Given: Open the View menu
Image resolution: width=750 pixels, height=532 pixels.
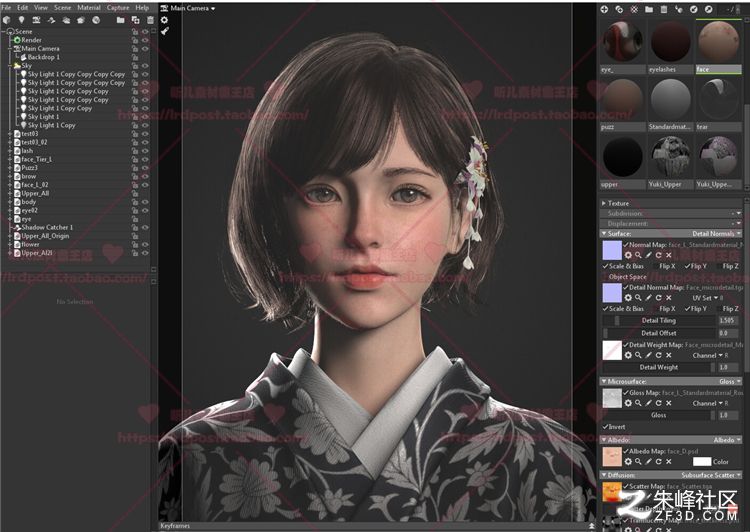Looking at the screenshot, I should tap(41, 8).
